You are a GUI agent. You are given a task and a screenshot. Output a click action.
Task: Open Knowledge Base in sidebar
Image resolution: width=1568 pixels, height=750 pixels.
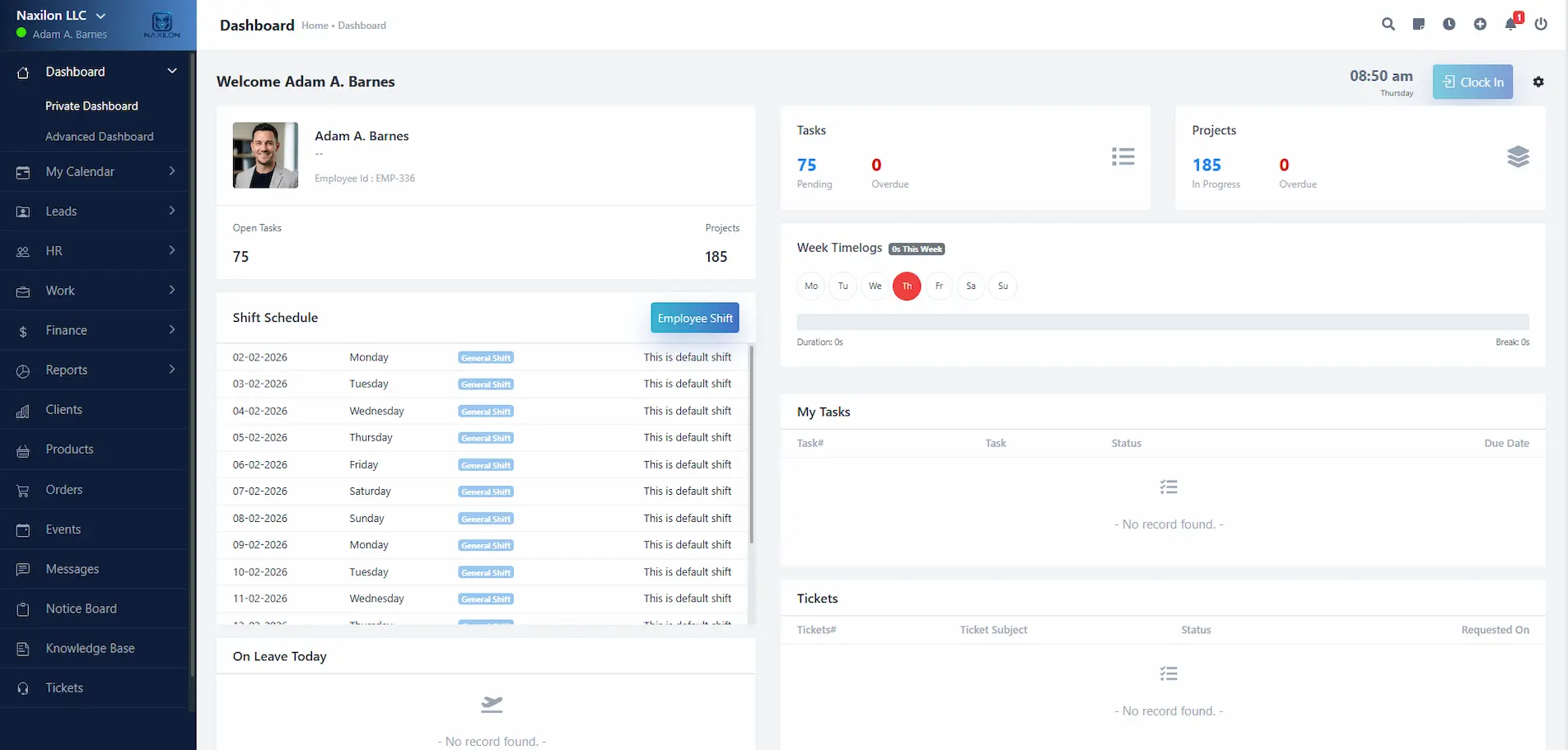pyautogui.click(x=91, y=649)
